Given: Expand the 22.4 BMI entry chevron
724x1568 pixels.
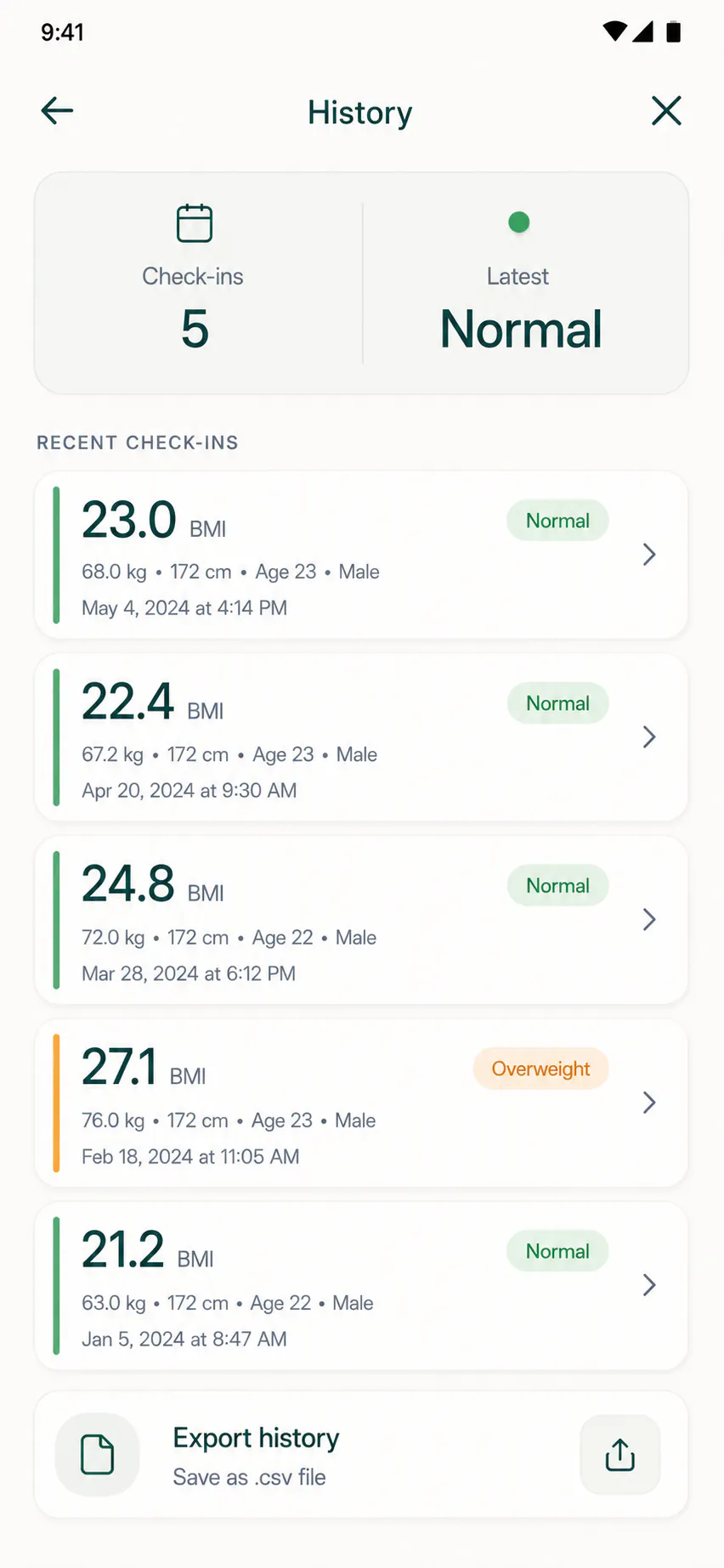Looking at the screenshot, I should (x=649, y=737).
